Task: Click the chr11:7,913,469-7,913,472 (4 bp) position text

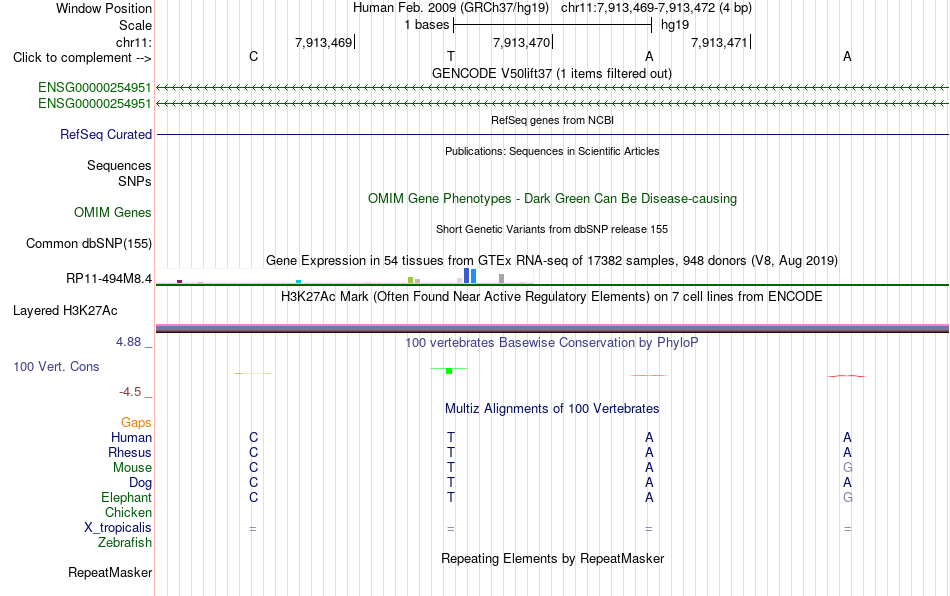Action: pyautogui.click(x=656, y=8)
